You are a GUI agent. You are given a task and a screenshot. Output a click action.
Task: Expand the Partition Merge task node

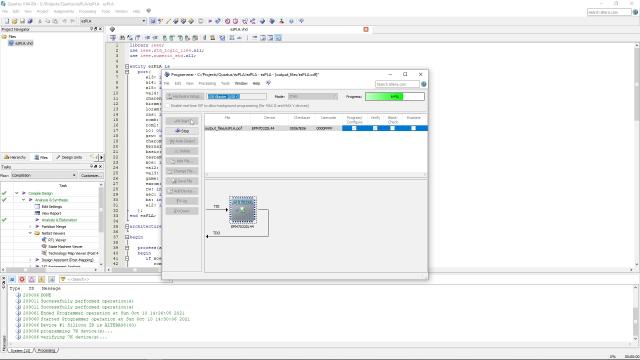tap(30, 227)
